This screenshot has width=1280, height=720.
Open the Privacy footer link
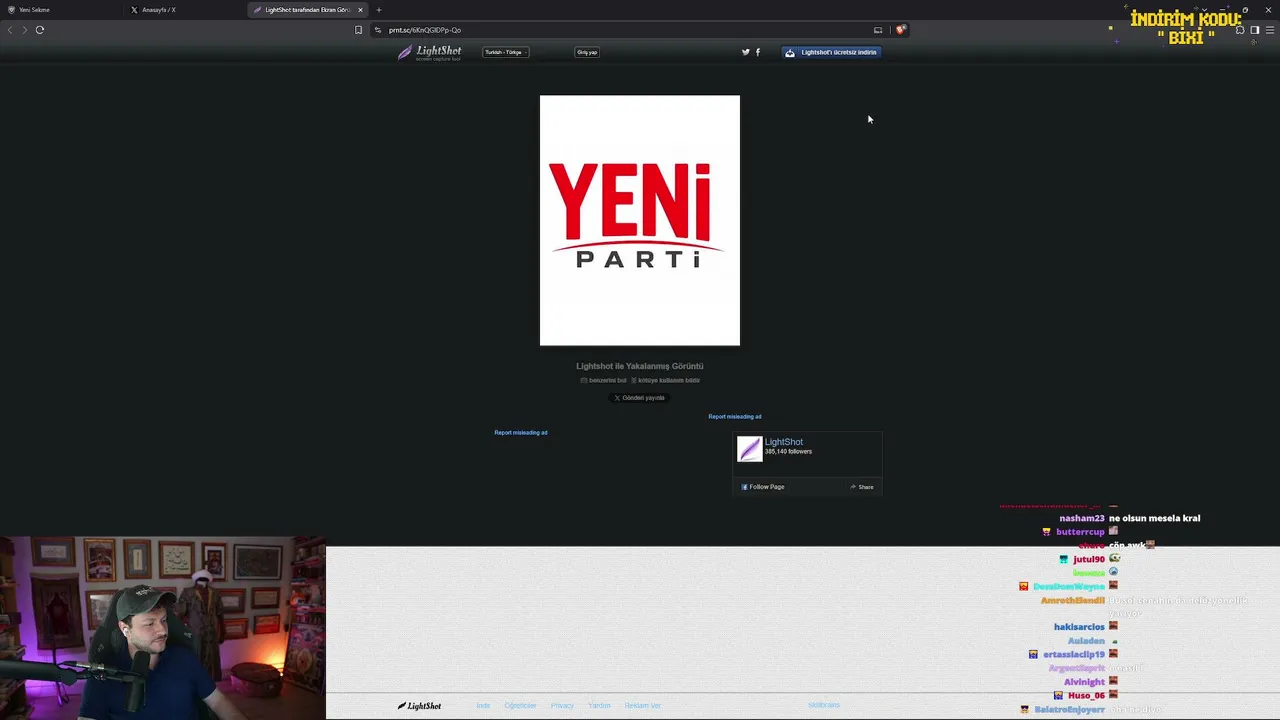(x=562, y=706)
